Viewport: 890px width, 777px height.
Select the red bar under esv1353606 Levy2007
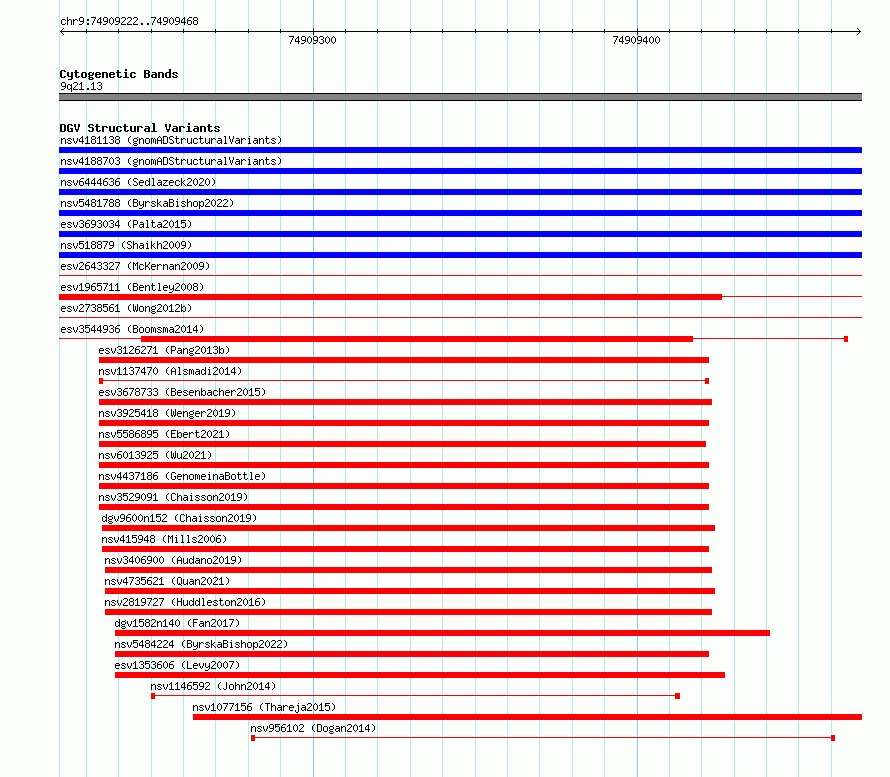click(x=419, y=675)
